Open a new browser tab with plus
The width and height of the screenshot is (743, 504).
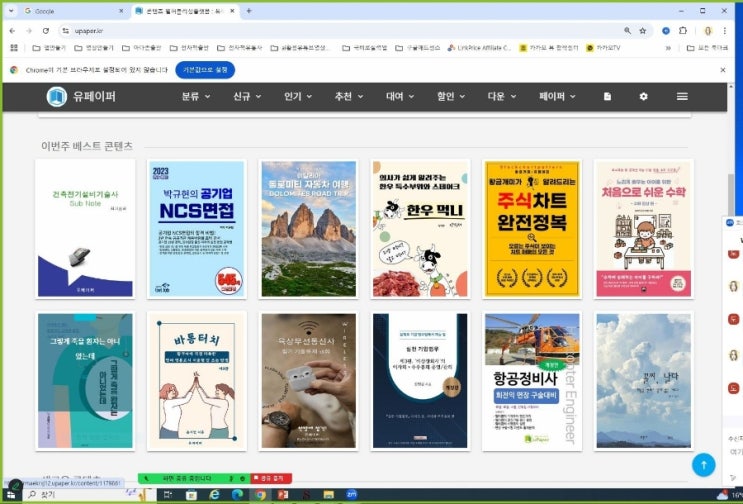[x=249, y=11]
